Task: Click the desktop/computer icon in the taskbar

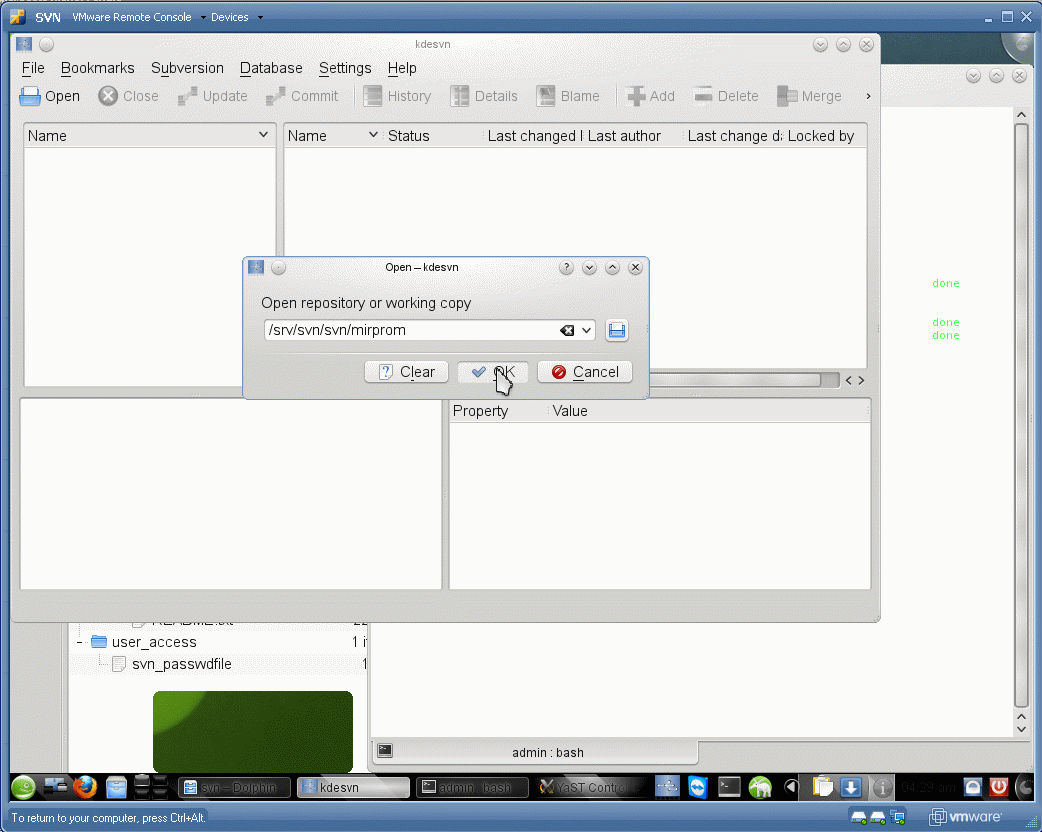Action: [55, 787]
